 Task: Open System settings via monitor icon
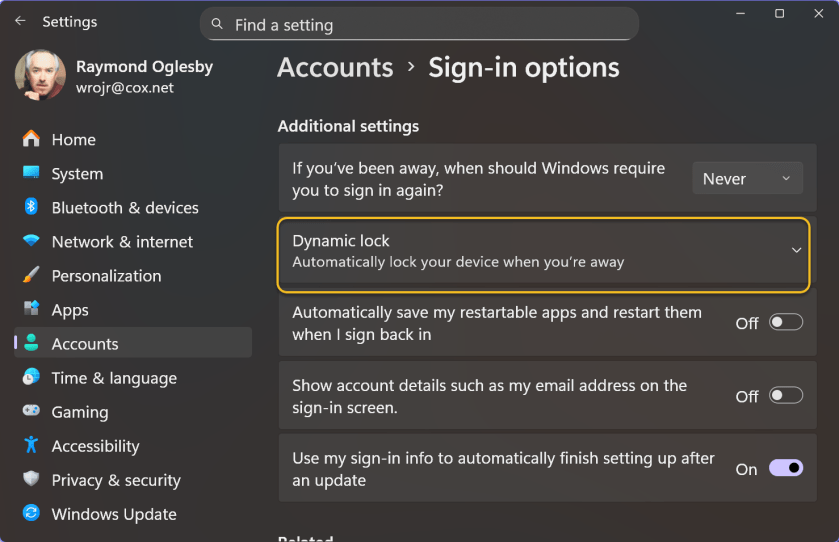[31, 173]
